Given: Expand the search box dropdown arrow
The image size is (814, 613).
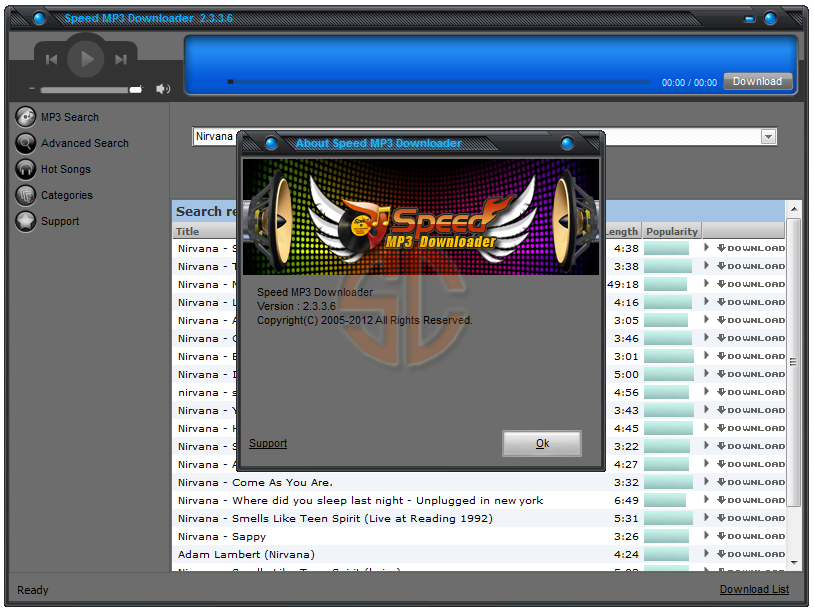Looking at the screenshot, I should 768,137.
